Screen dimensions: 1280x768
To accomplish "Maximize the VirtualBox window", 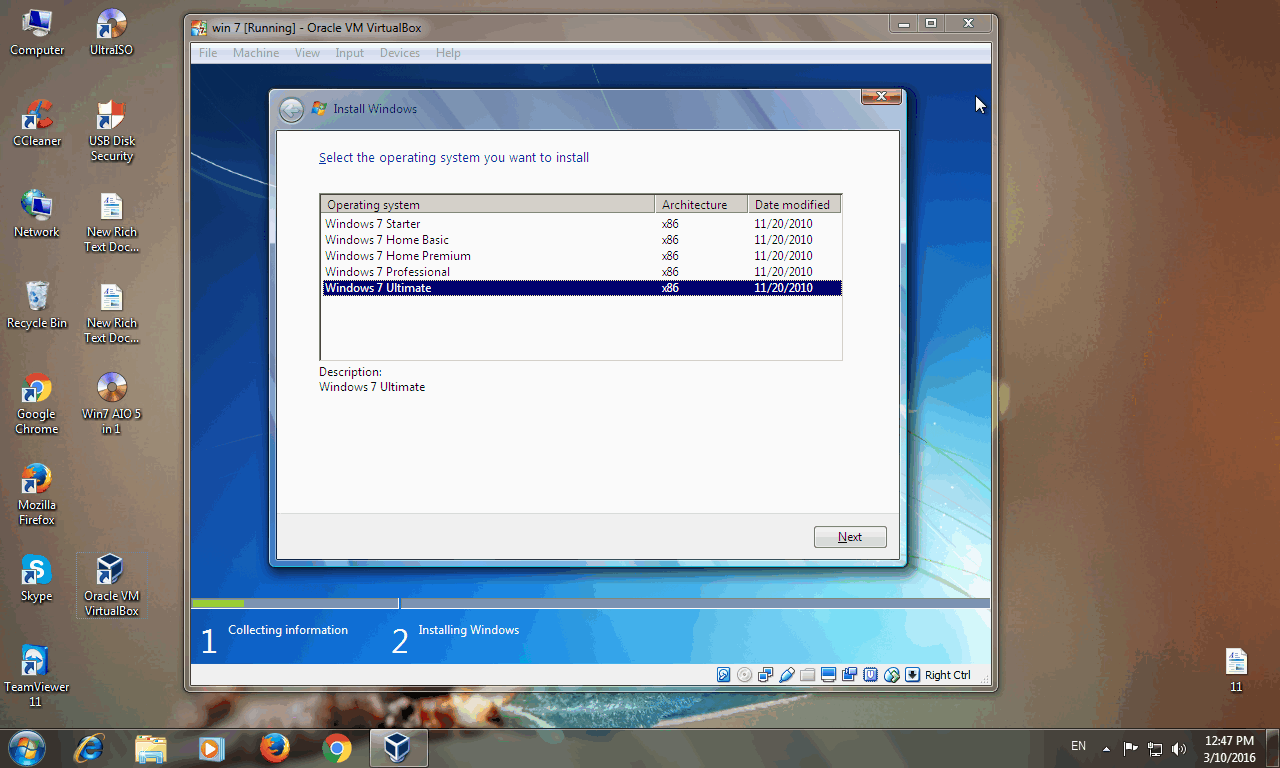I will (931, 23).
